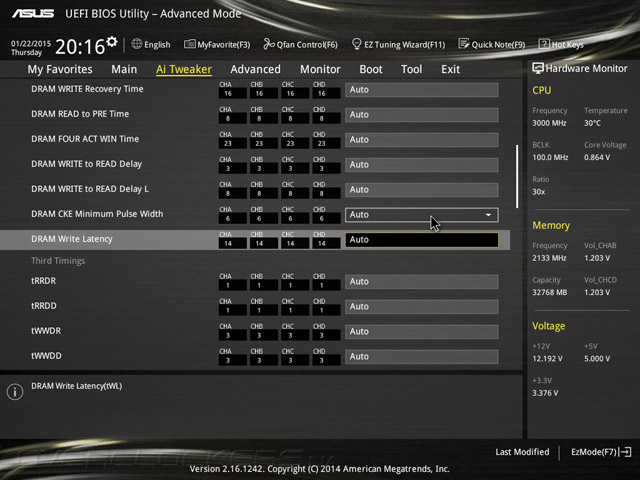
Task: Click the Last Modified button
Action: click(522, 452)
